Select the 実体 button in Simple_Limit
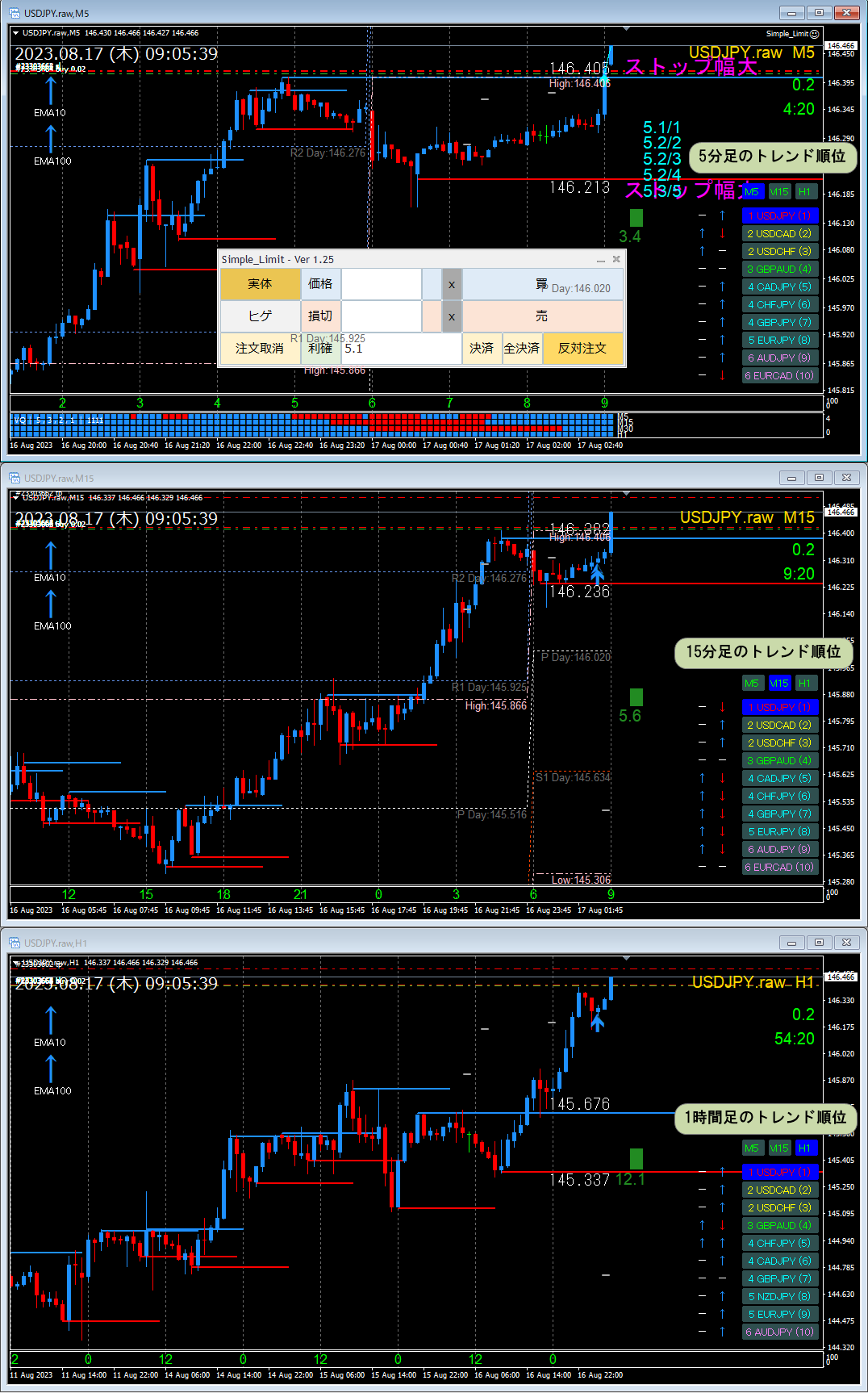 point(260,284)
